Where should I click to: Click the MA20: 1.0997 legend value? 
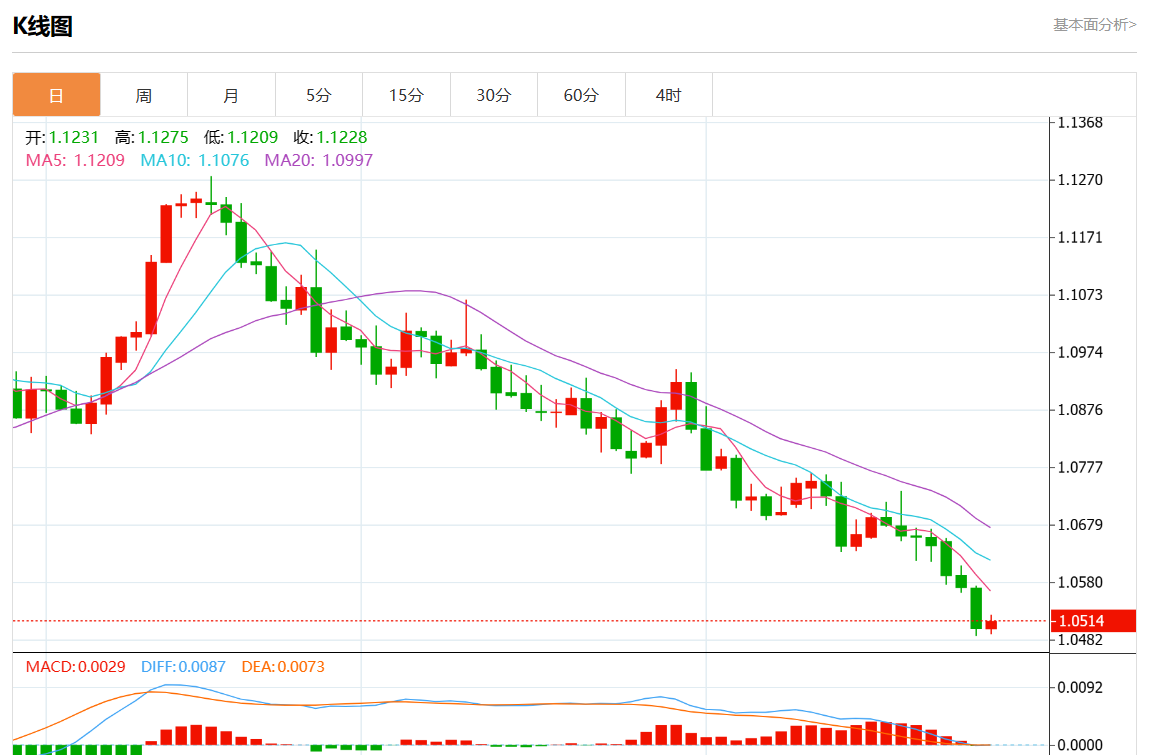(x=319, y=160)
